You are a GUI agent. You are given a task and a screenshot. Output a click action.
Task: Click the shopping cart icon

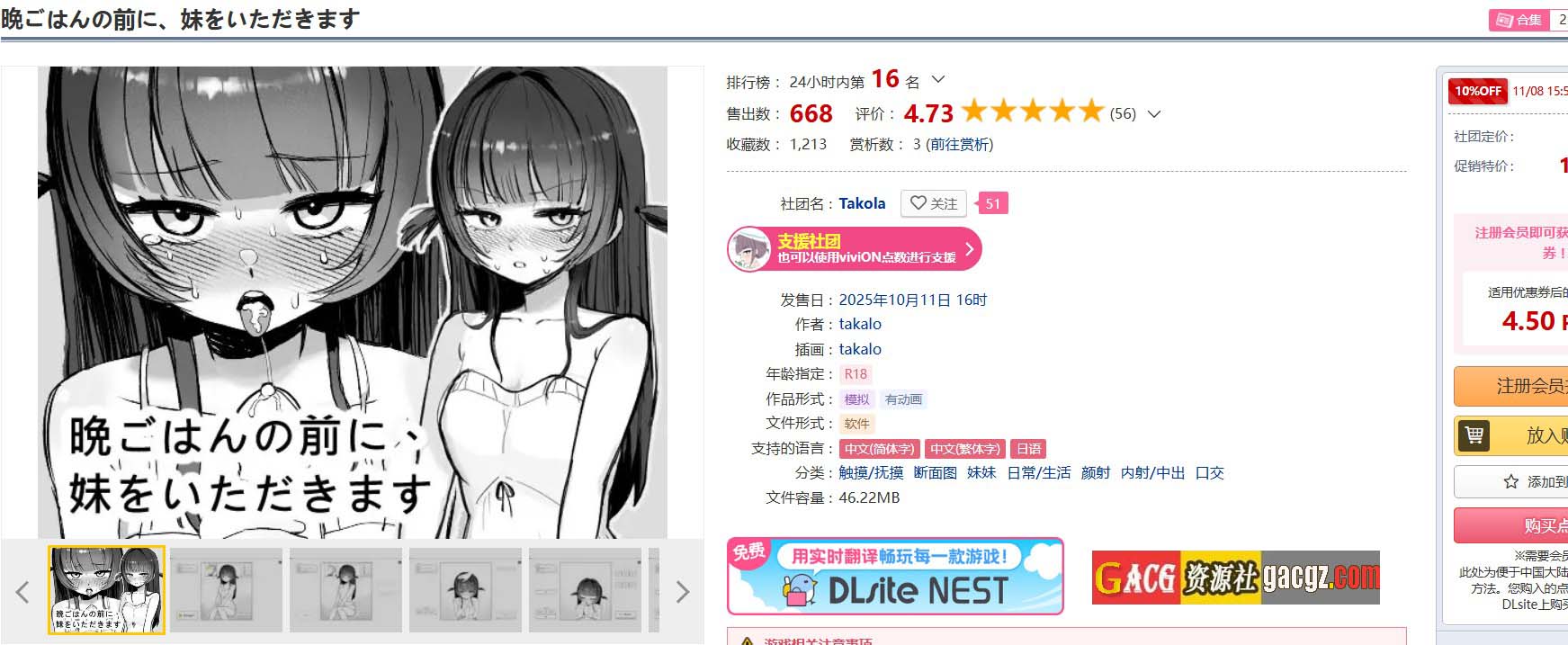[x=1474, y=435]
